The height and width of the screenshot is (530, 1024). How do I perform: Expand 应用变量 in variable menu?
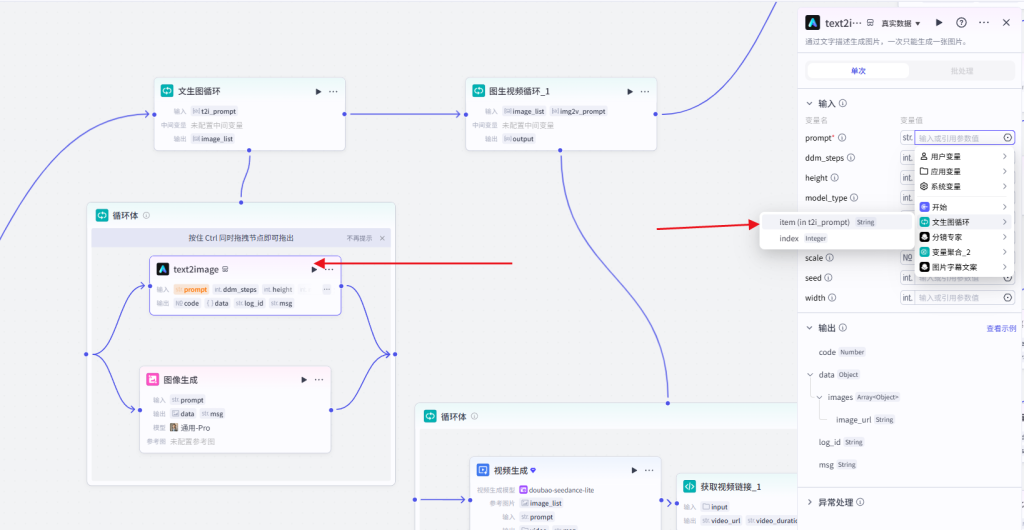[x=964, y=172]
